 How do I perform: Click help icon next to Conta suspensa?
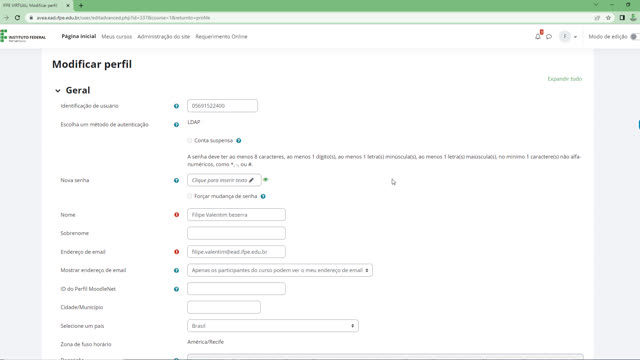point(239,140)
